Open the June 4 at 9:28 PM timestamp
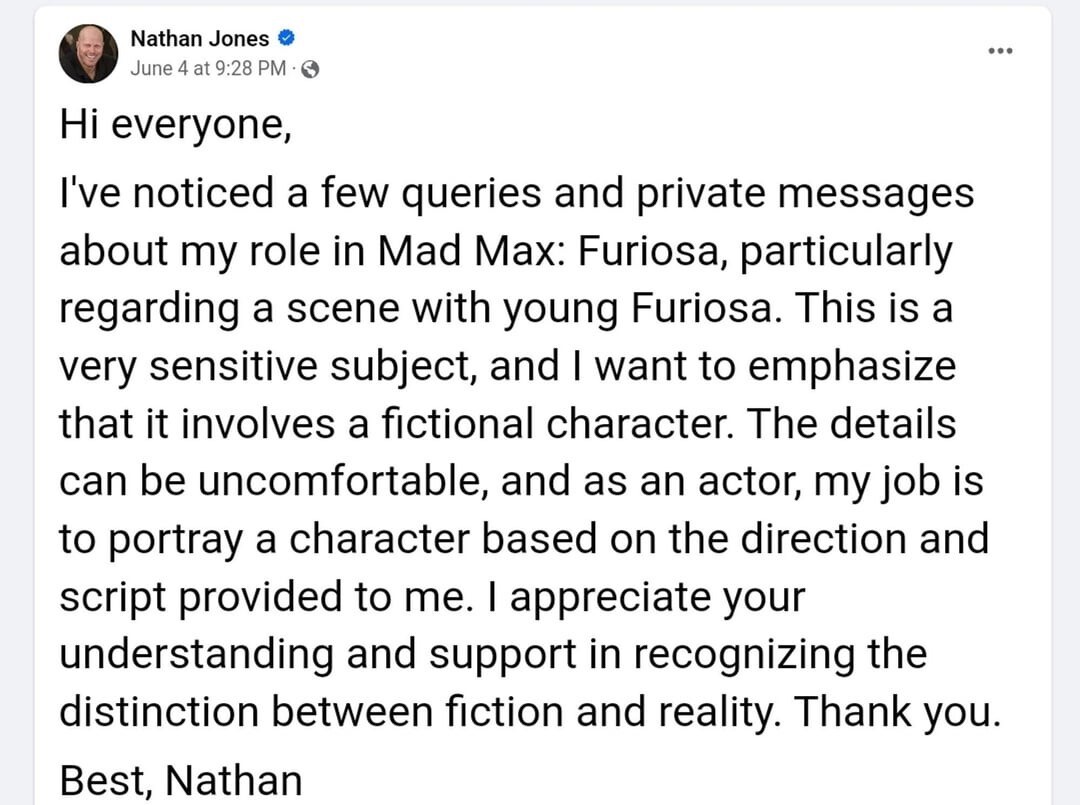Image resolution: width=1080 pixels, height=805 pixels. (x=208, y=68)
